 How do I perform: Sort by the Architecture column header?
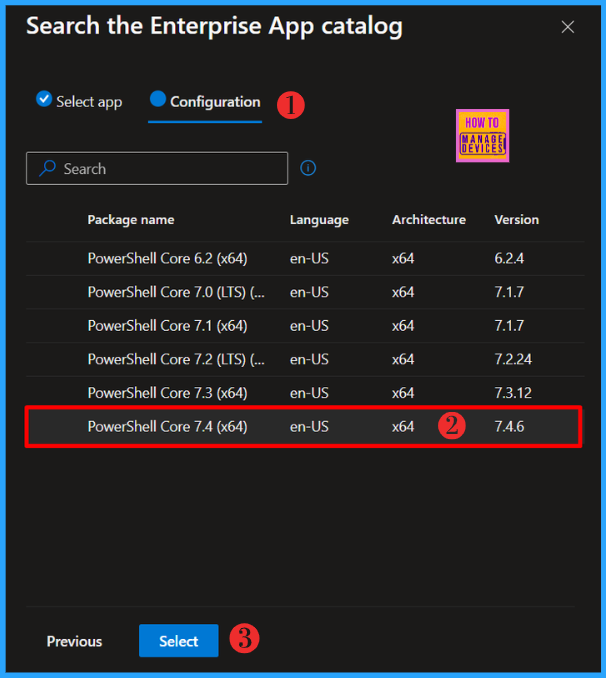tap(429, 220)
